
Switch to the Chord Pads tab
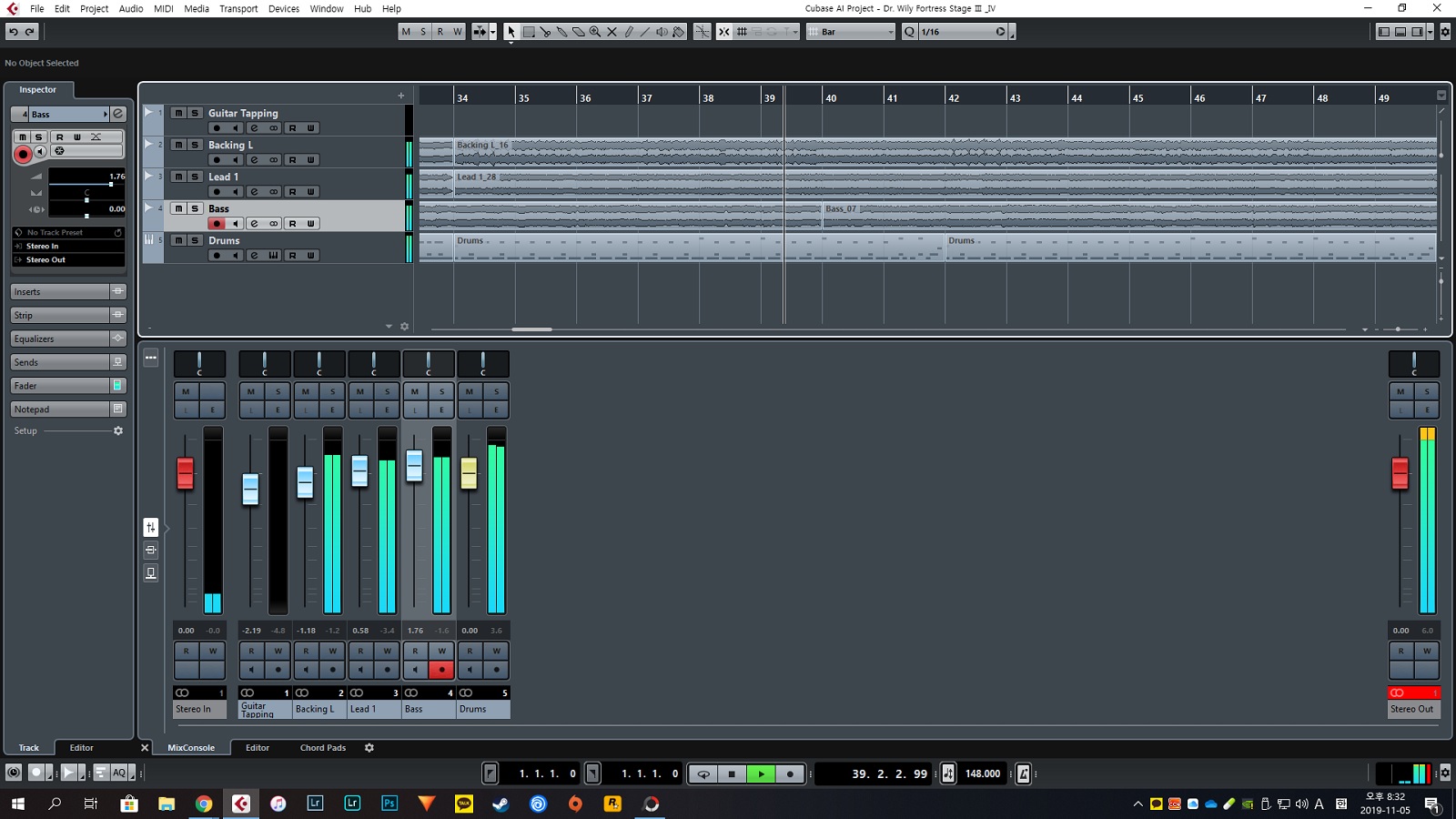click(323, 748)
